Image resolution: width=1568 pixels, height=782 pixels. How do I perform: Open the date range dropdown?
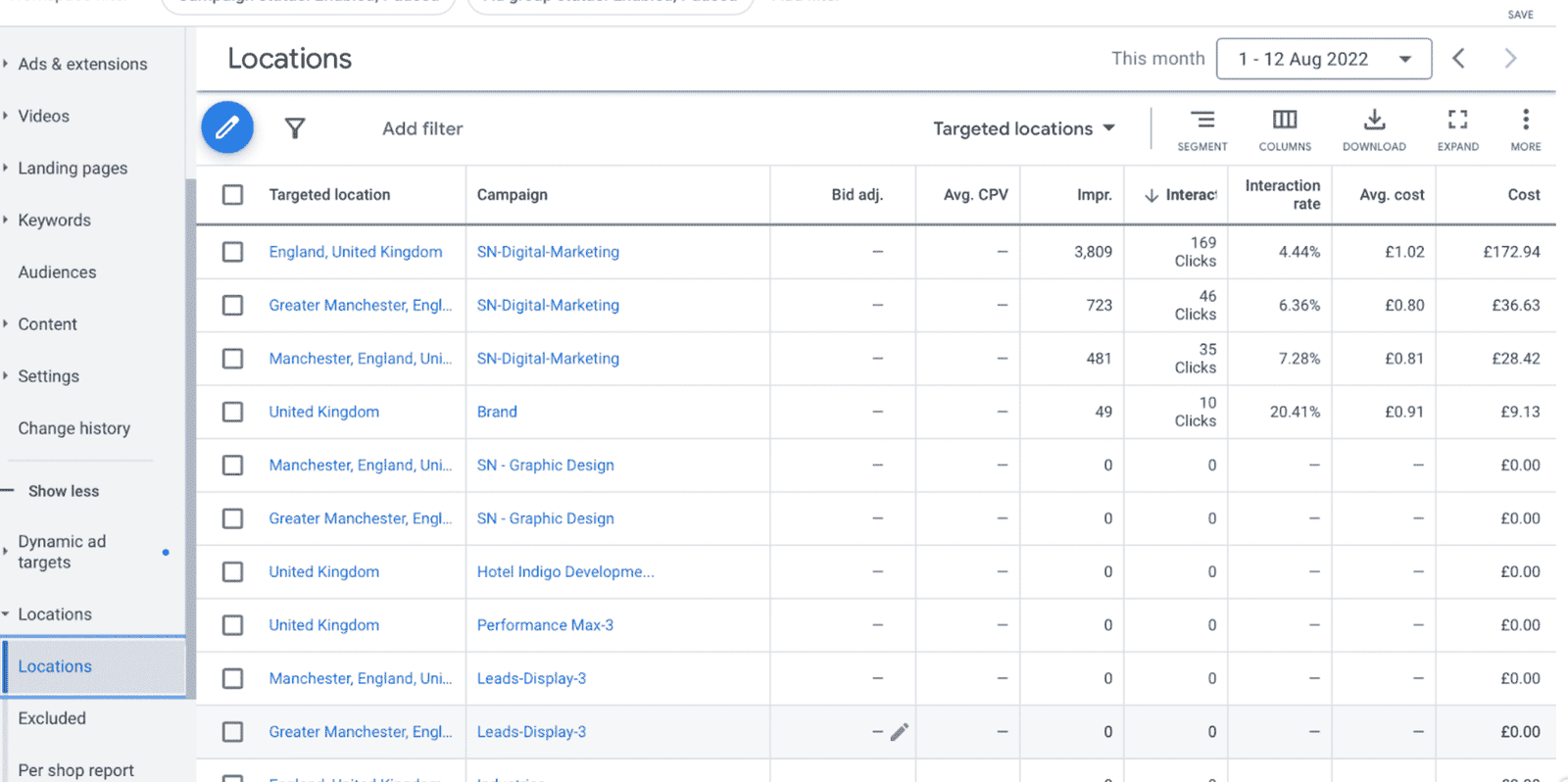pos(1323,59)
